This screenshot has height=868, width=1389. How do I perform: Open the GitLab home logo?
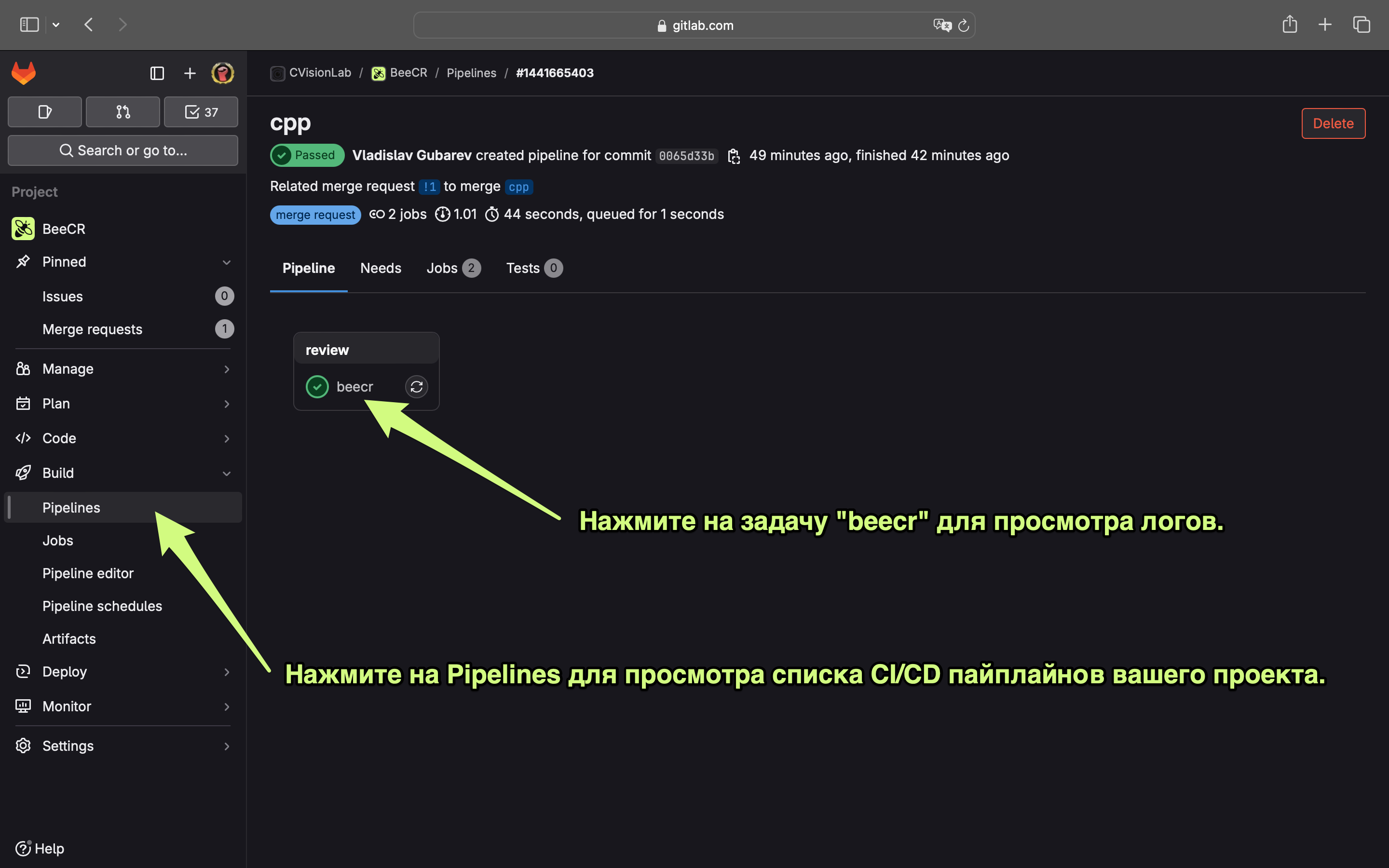point(24,73)
